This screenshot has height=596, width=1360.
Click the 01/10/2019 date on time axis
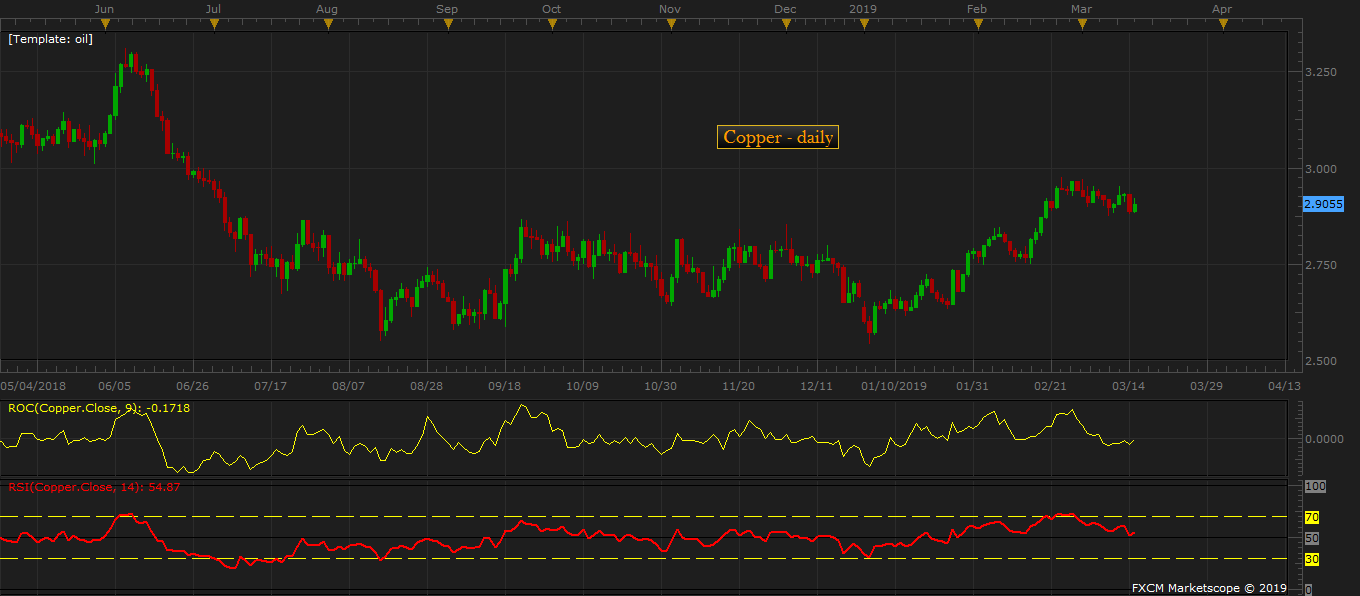tap(894, 386)
